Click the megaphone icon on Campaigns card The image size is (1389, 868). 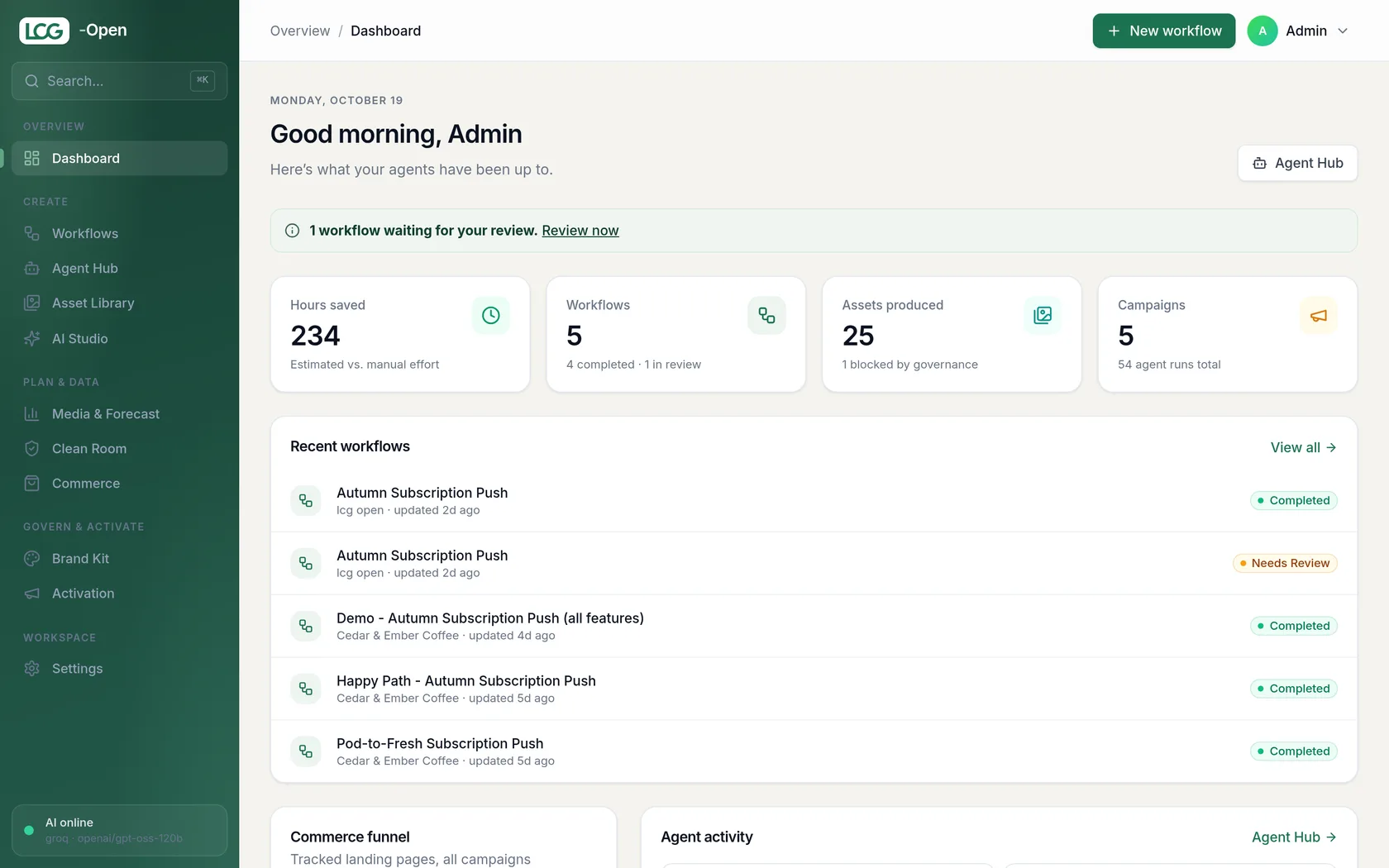tap(1319, 316)
